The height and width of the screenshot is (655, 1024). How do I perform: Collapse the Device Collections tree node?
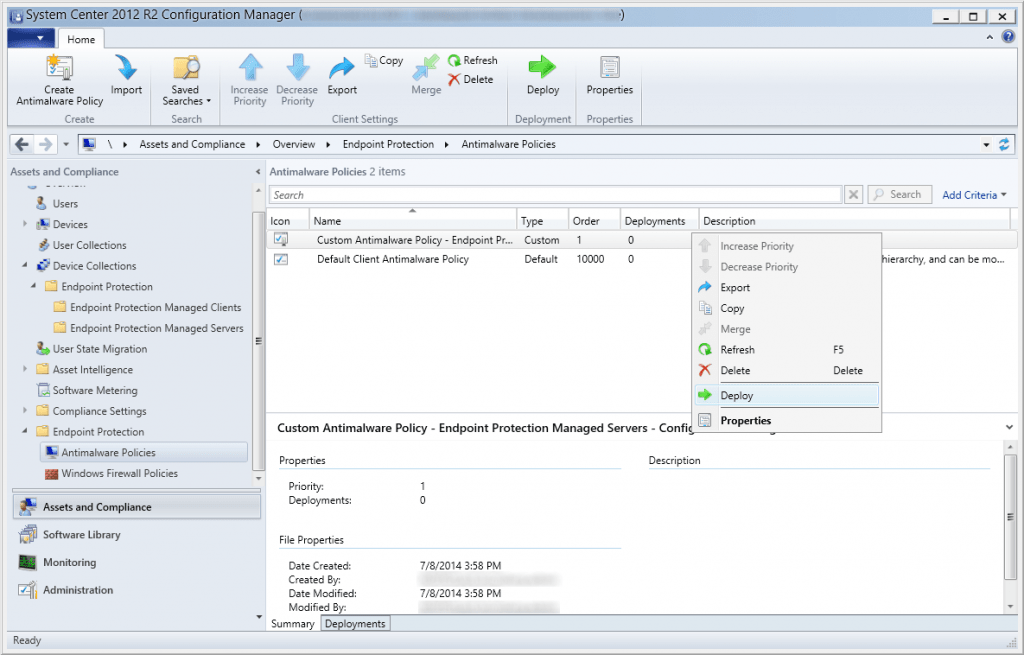25,265
